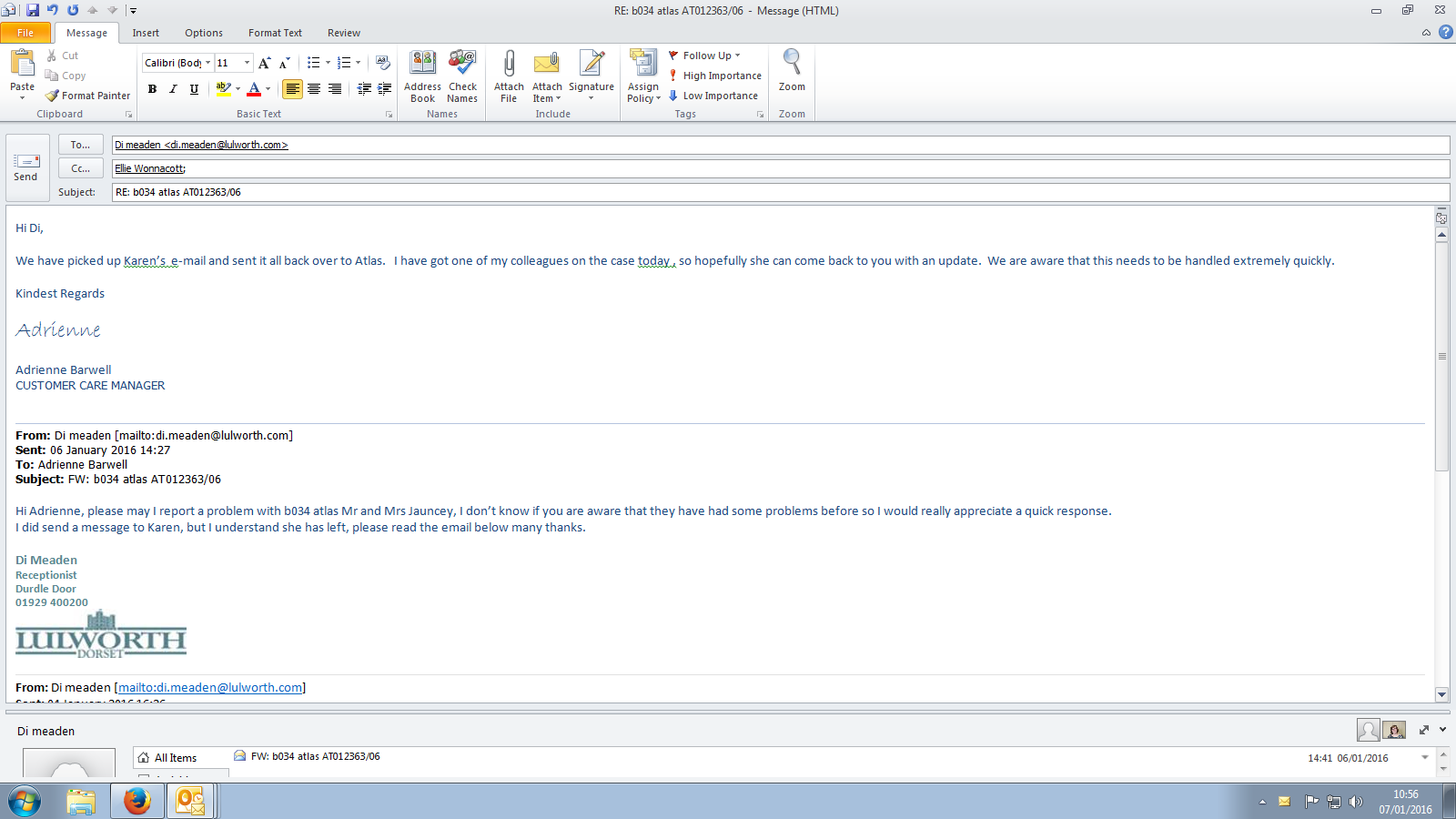The width and height of the screenshot is (1456, 819).
Task: Apply the red font color swatch
Action: (x=254, y=88)
